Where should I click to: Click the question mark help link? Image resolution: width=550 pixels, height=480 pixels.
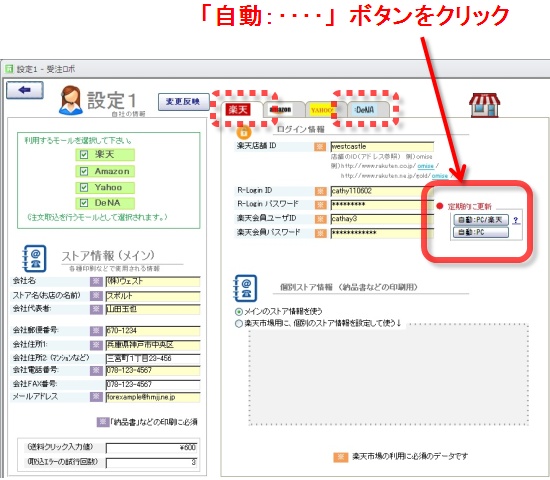[x=516, y=220]
